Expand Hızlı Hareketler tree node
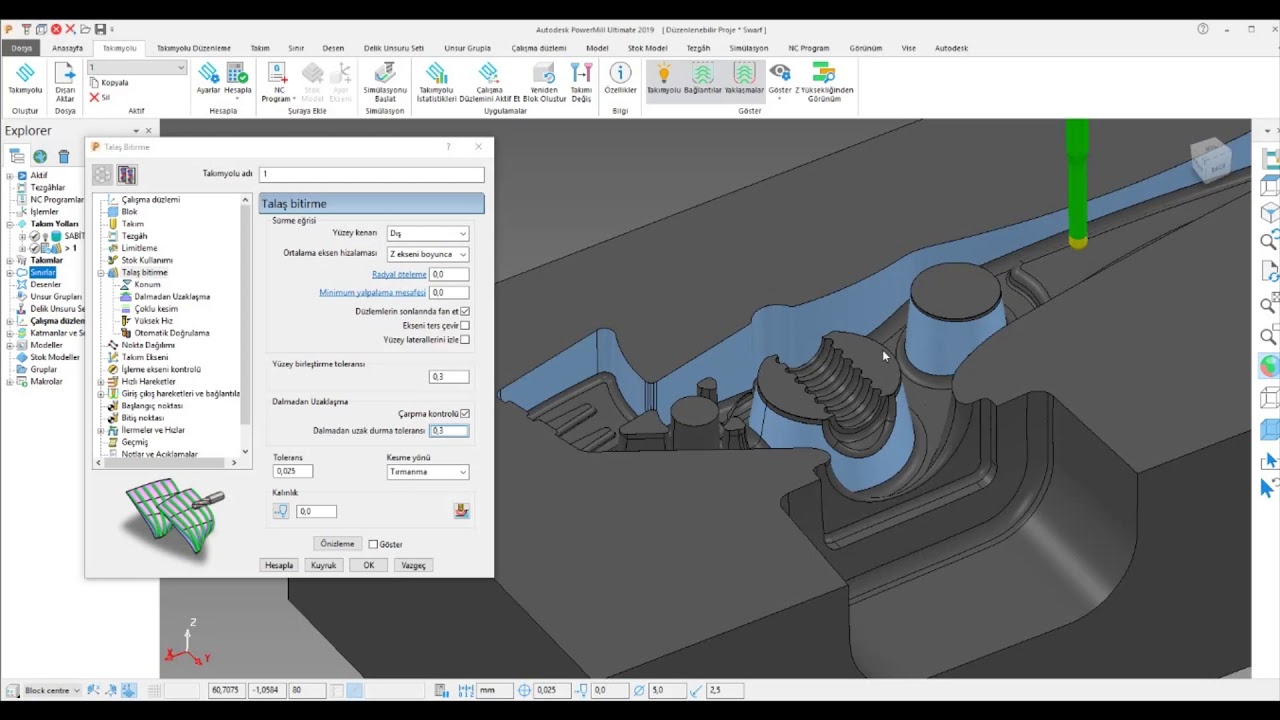The width and height of the screenshot is (1280, 720). 101,381
